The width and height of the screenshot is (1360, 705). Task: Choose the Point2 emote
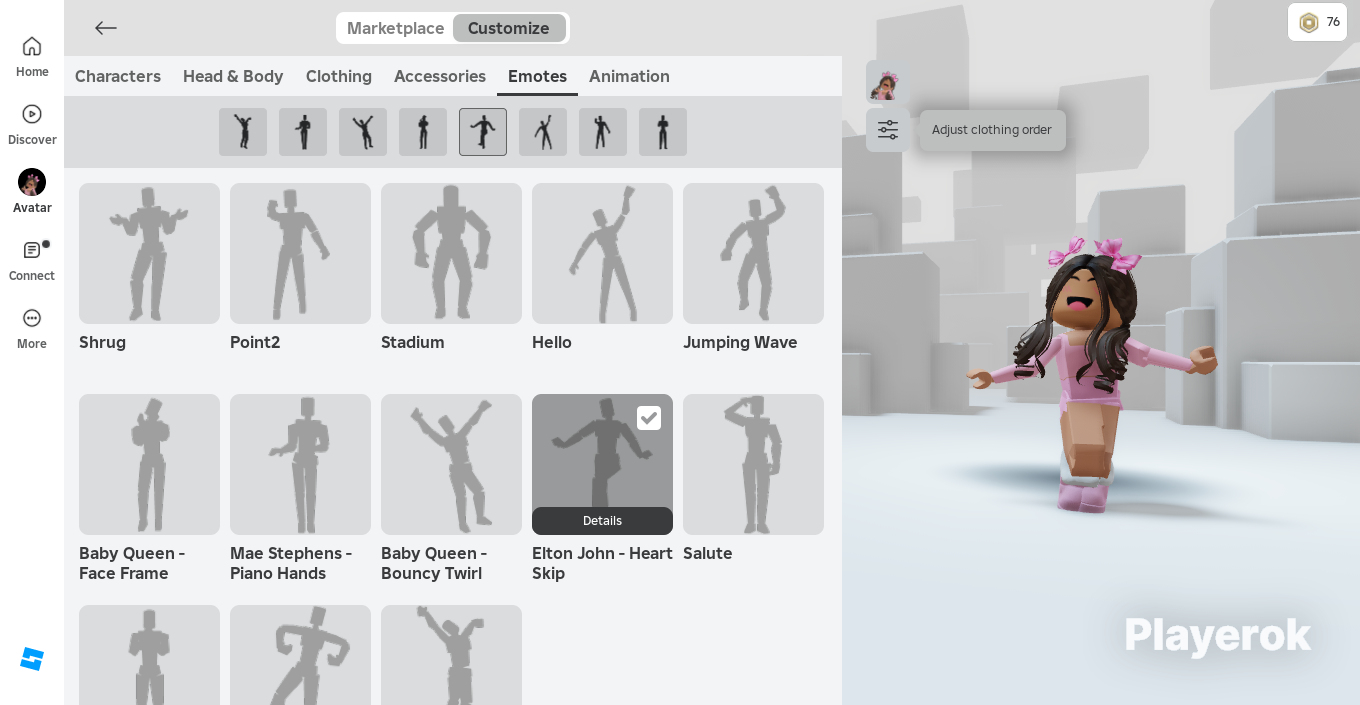(x=300, y=253)
